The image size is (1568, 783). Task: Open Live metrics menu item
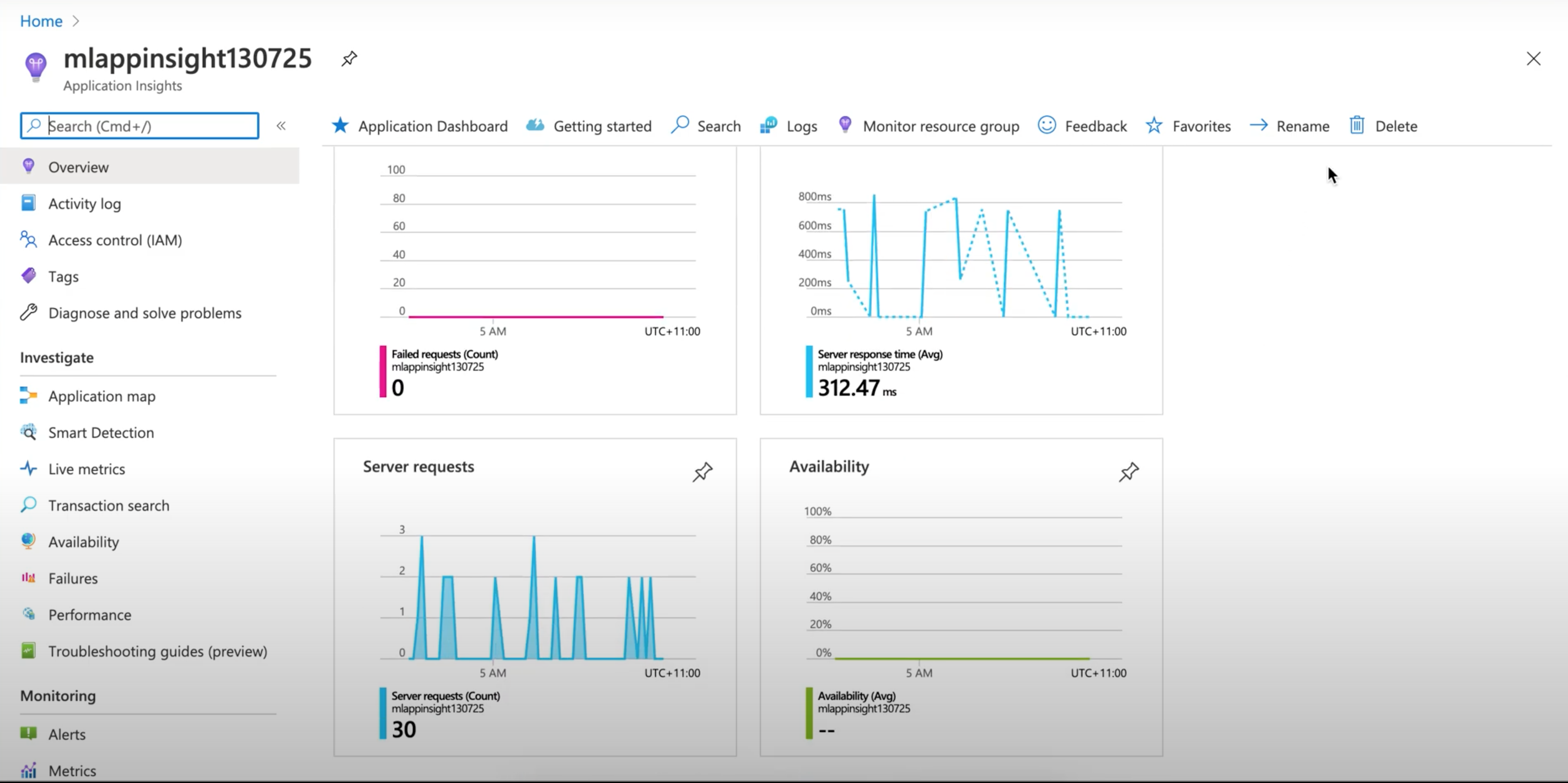(87, 469)
